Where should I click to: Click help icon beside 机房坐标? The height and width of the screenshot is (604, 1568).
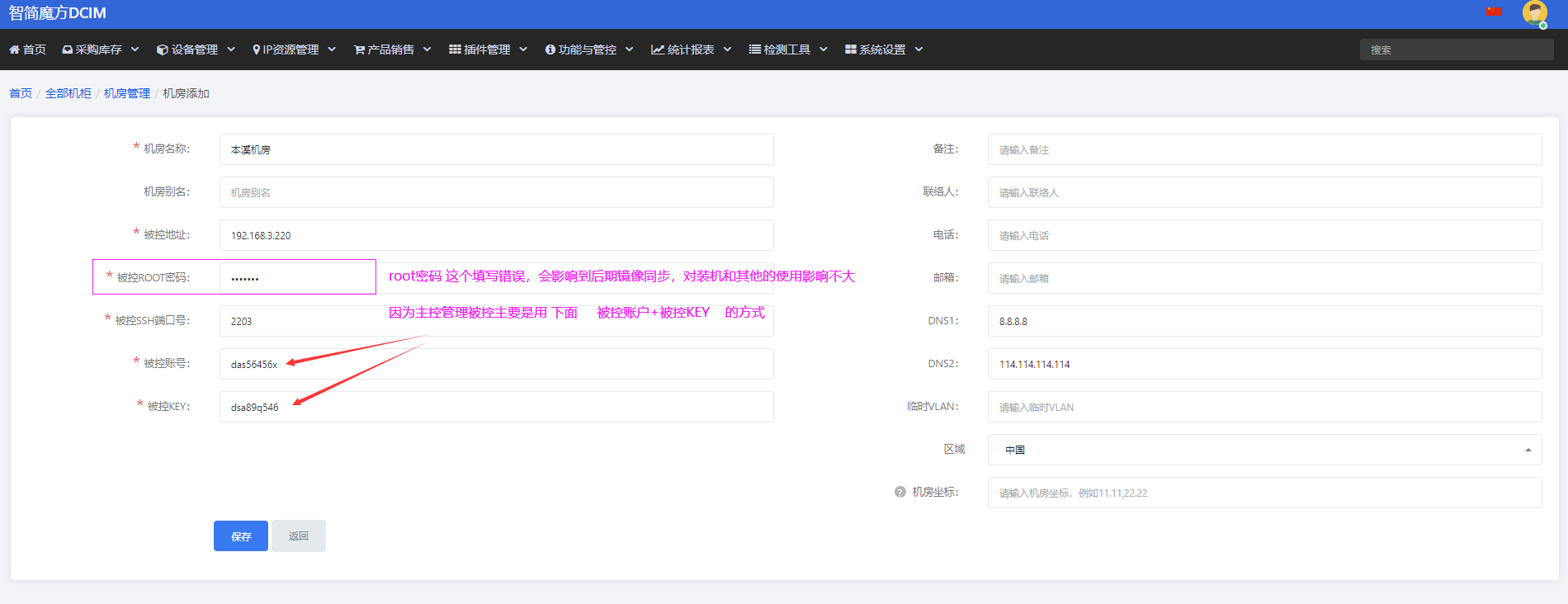coord(900,492)
